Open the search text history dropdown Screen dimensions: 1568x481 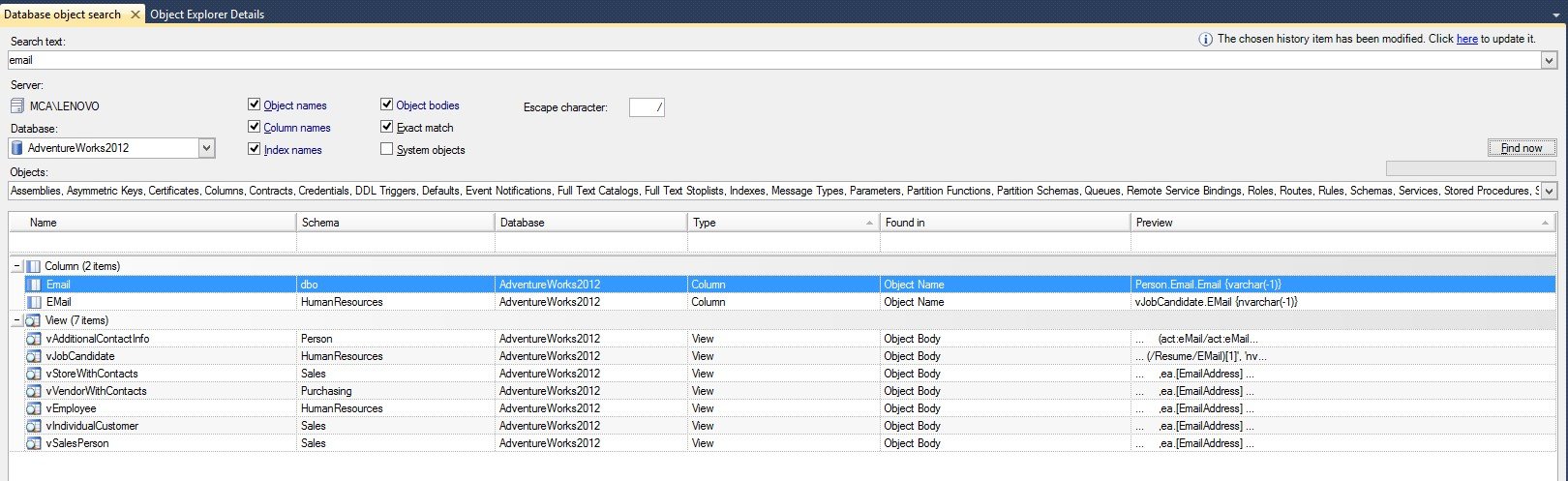[1549, 60]
